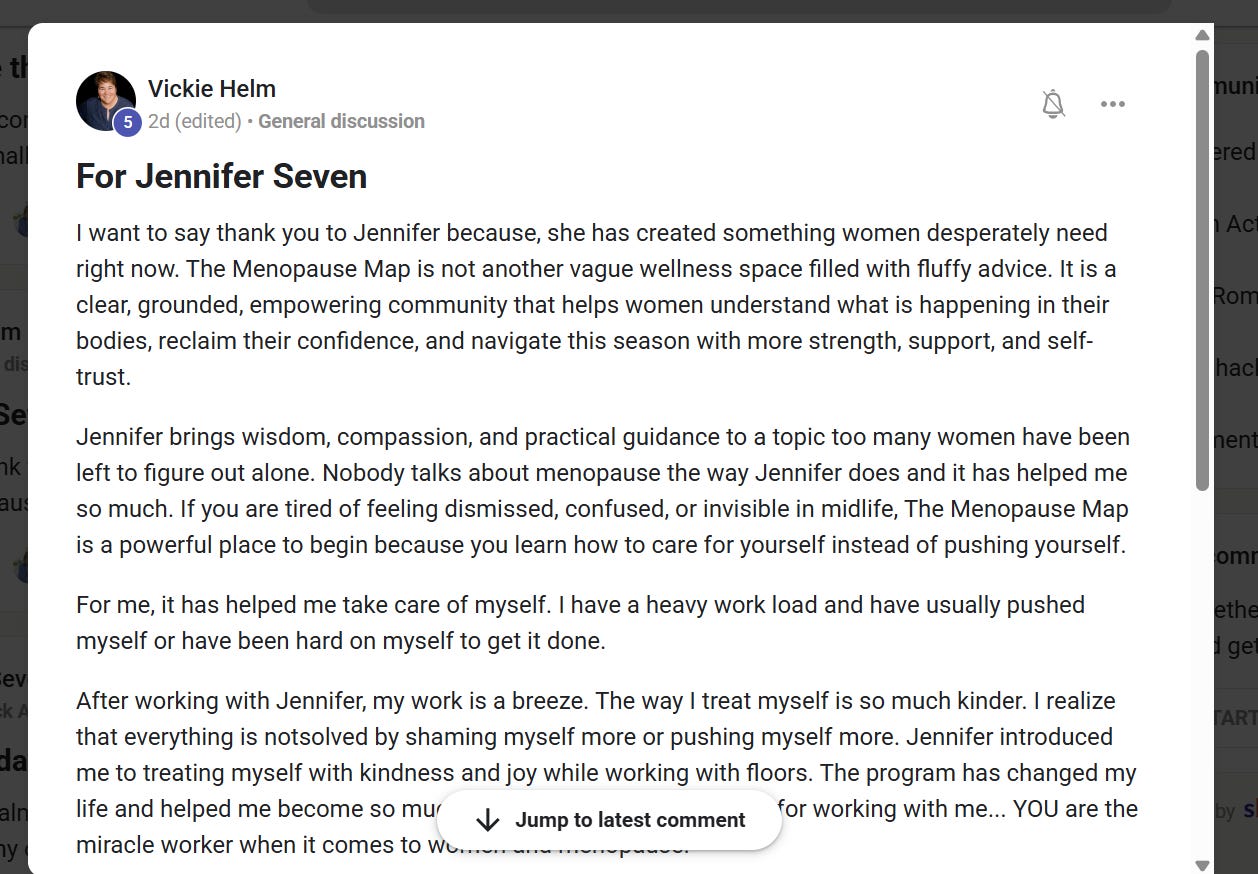Open the Vickie Helm author name link

(x=212, y=88)
